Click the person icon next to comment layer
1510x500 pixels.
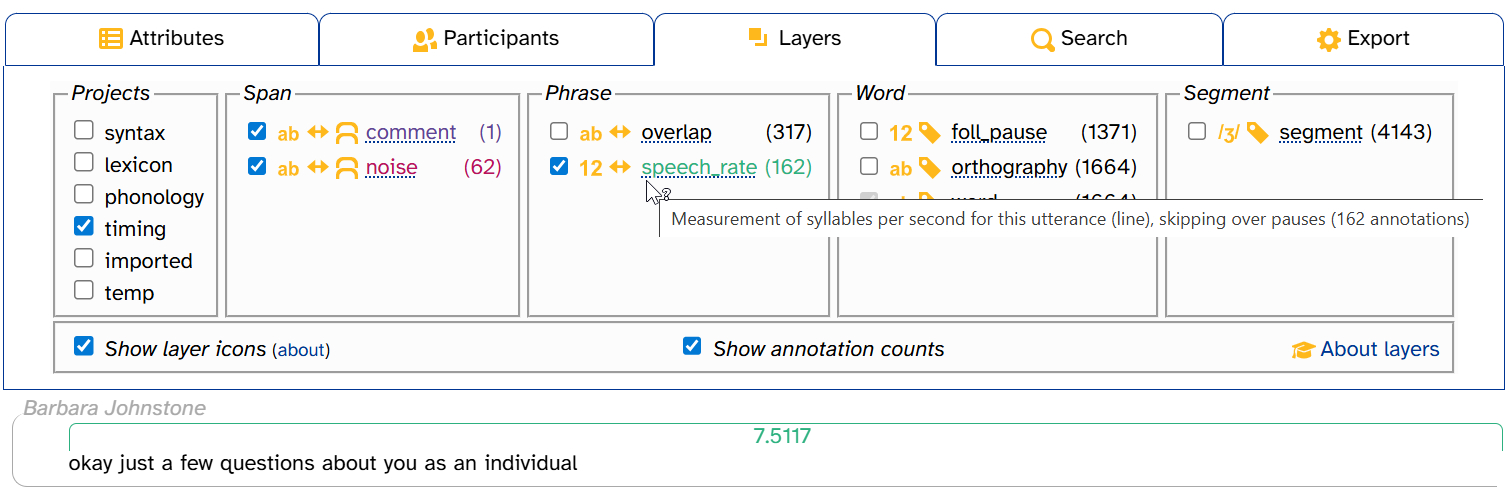point(346,133)
